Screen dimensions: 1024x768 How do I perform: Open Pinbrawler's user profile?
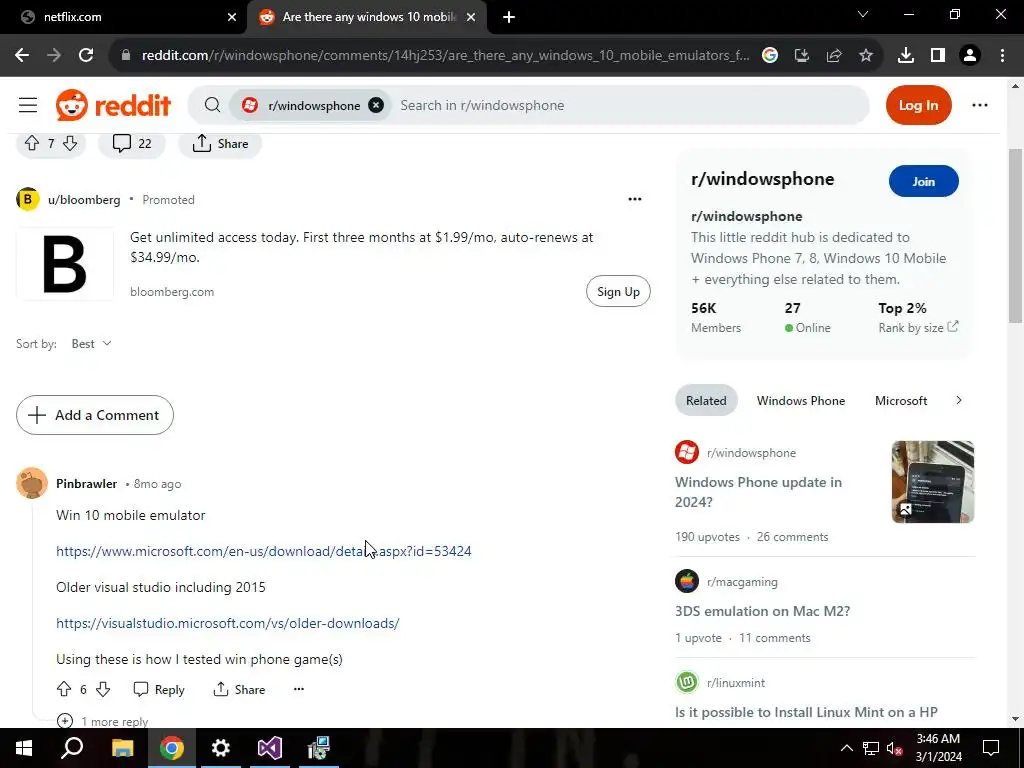pyautogui.click(x=86, y=483)
